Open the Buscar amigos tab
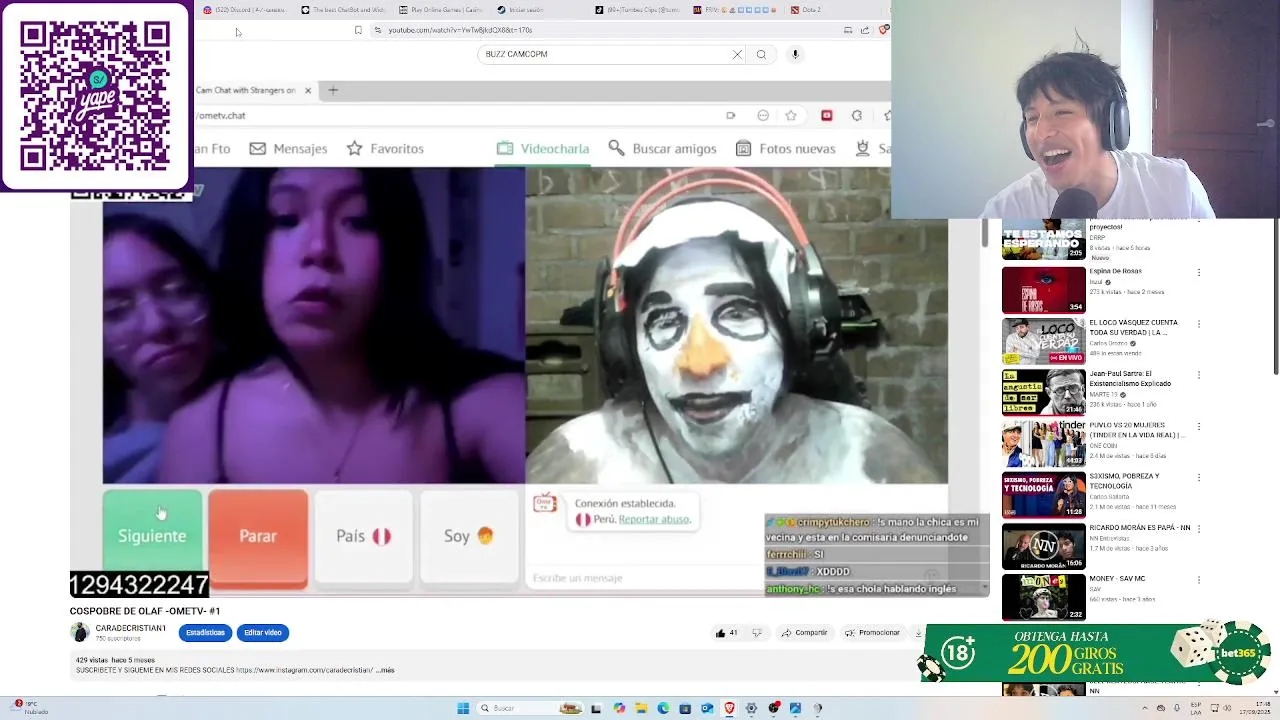This screenshot has height=720, width=1280. point(662,148)
